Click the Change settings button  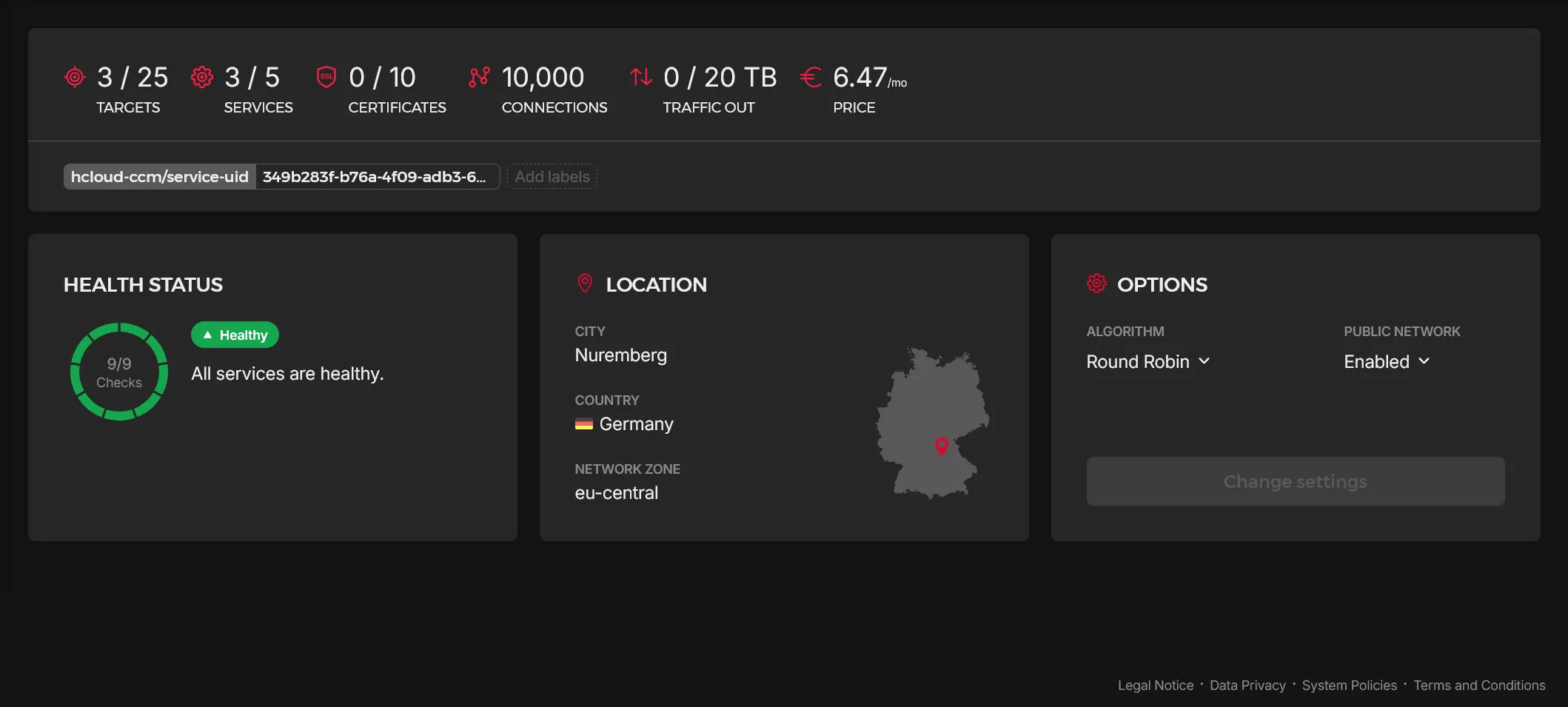coord(1295,481)
